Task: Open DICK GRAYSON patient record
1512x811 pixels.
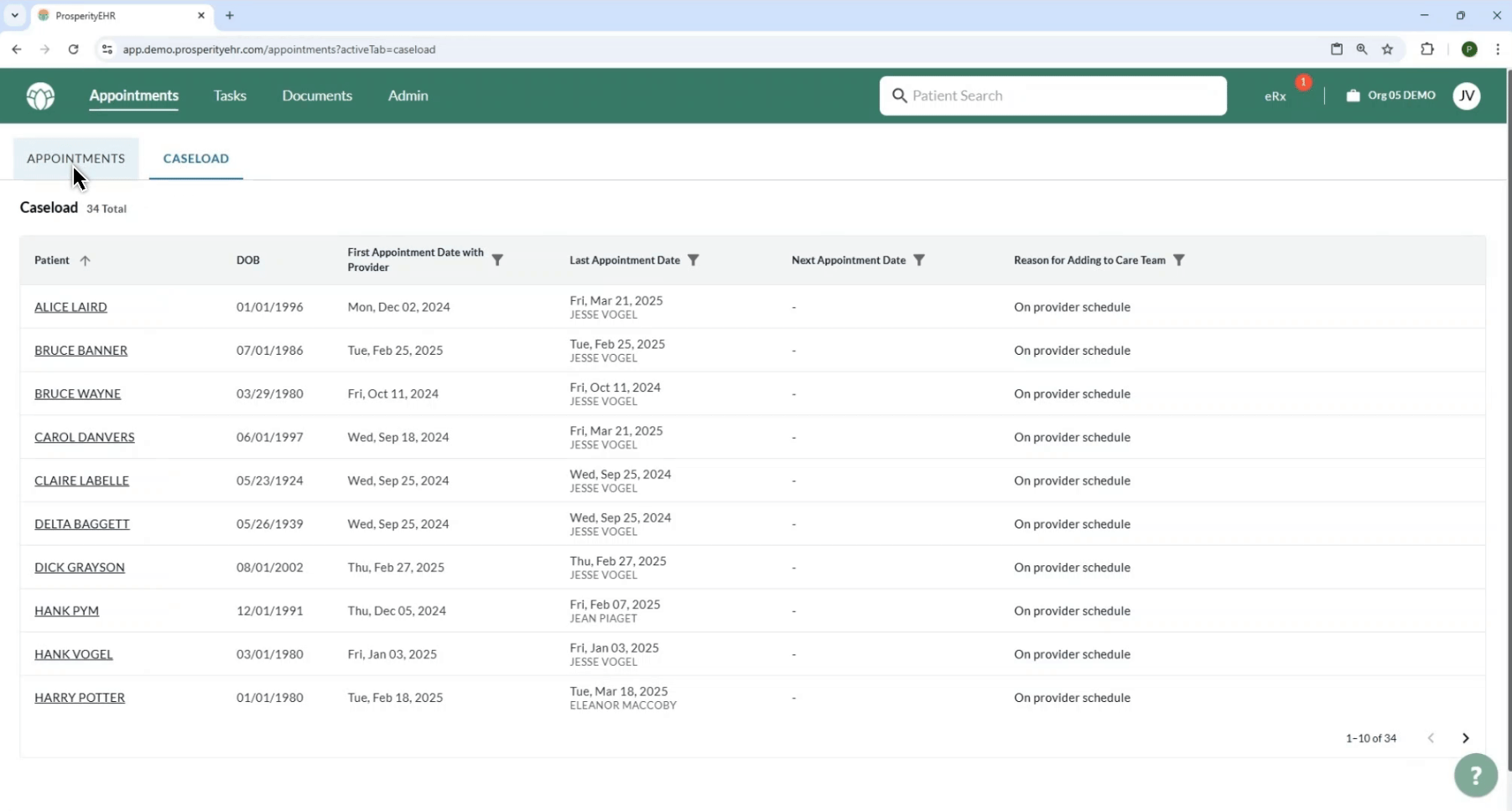Action: (79, 568)
